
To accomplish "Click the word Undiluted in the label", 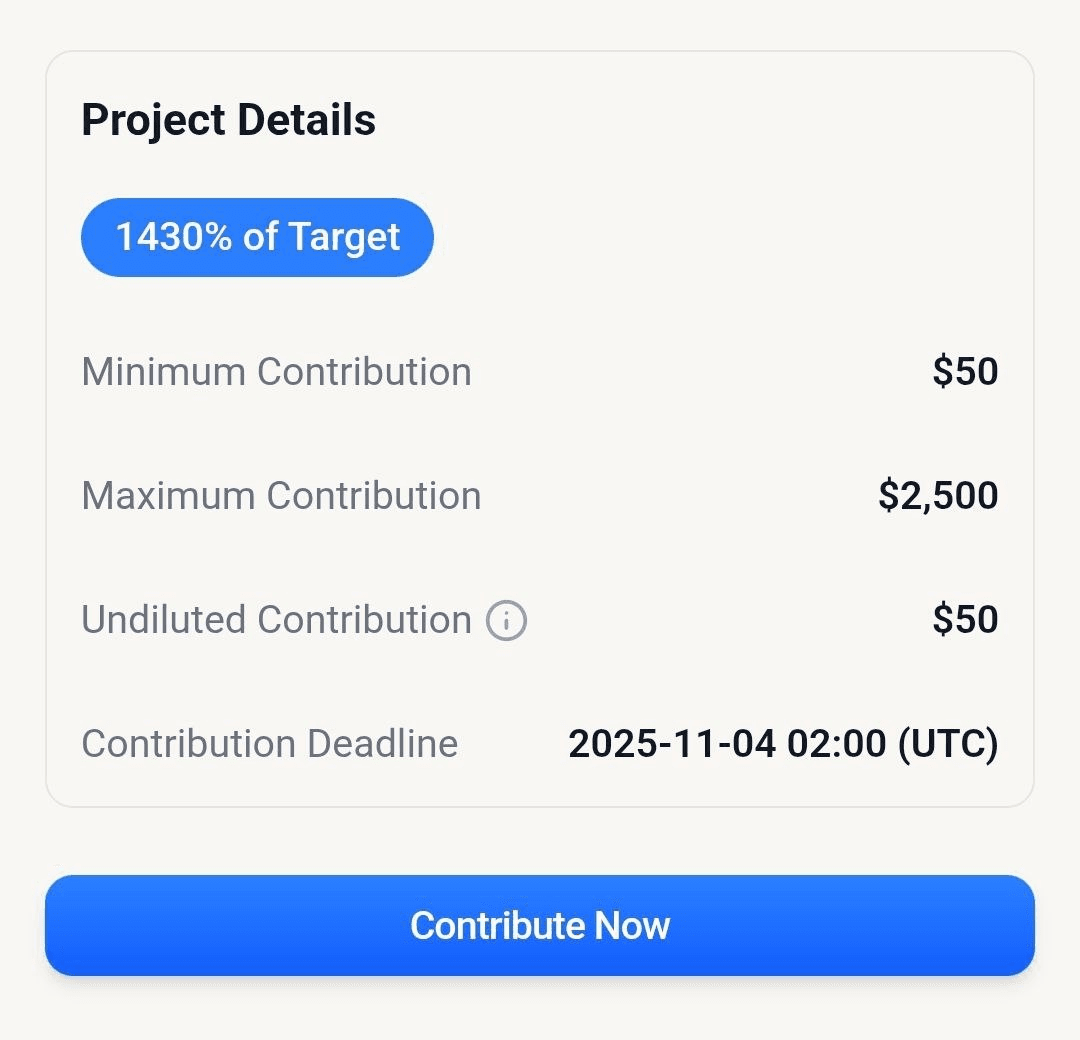I will coord(165,620).
